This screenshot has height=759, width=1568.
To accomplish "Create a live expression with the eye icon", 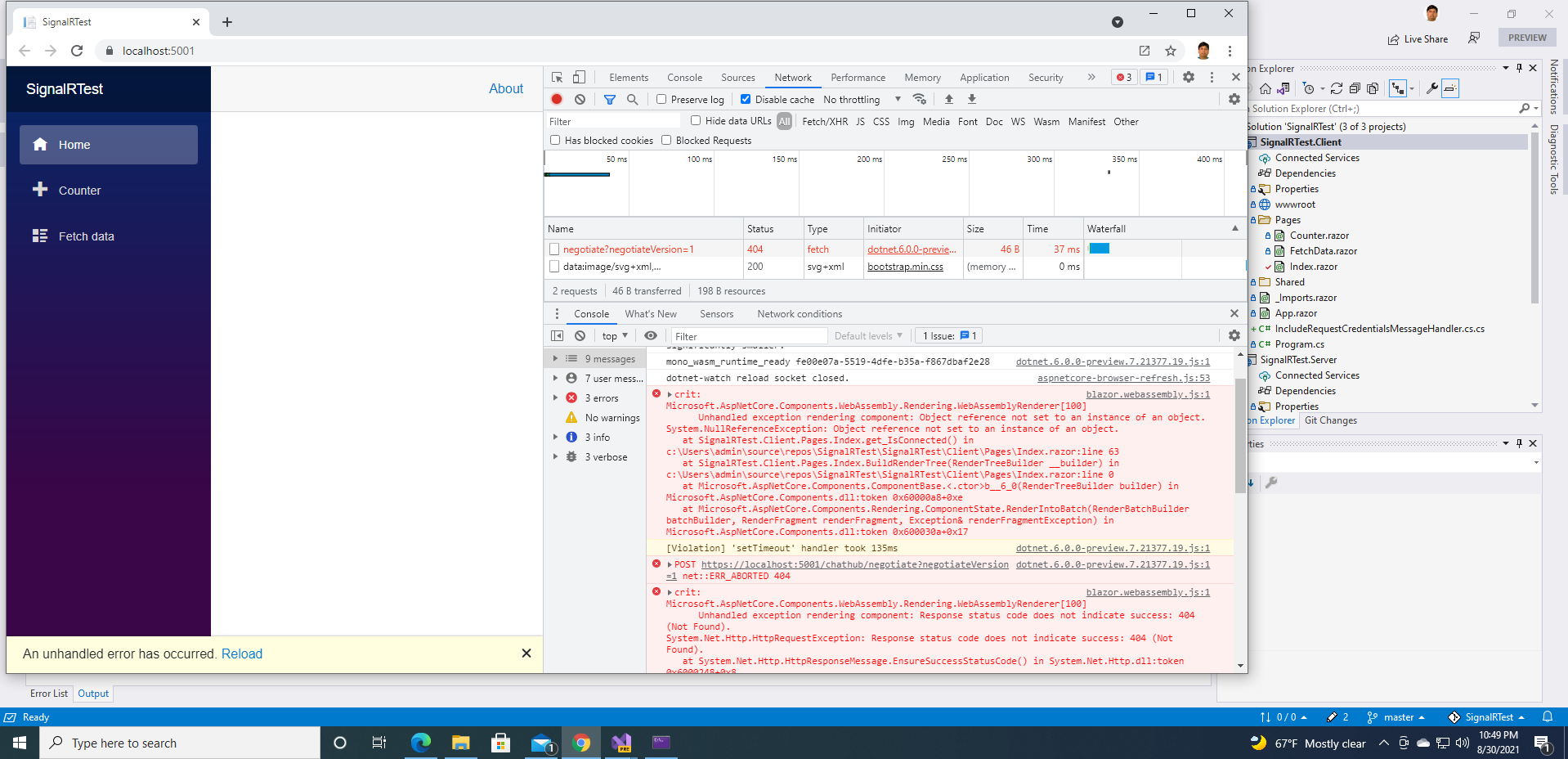I will (651, 335).
